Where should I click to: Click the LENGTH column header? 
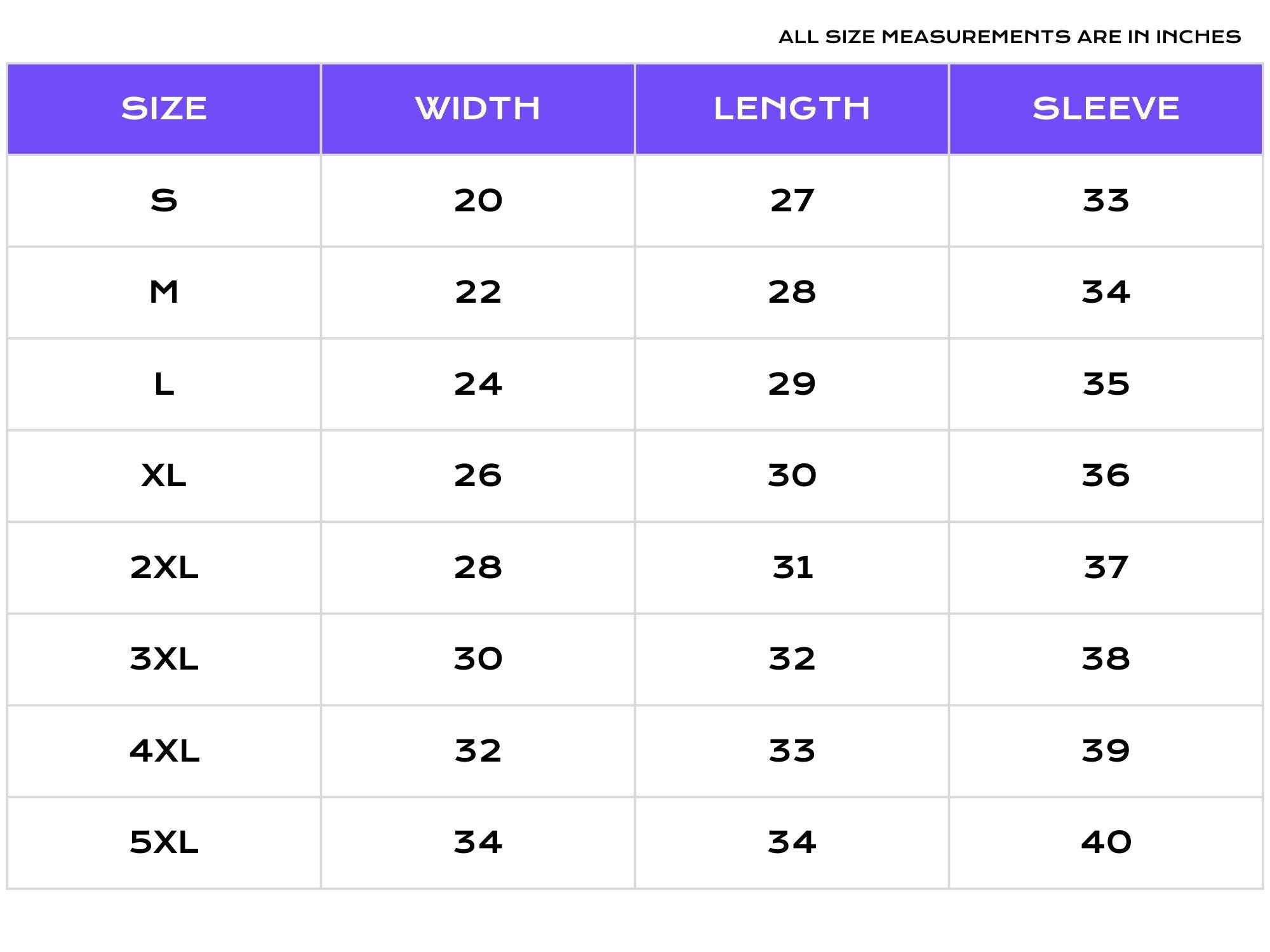pyautogui.click(x=792, y=109)
